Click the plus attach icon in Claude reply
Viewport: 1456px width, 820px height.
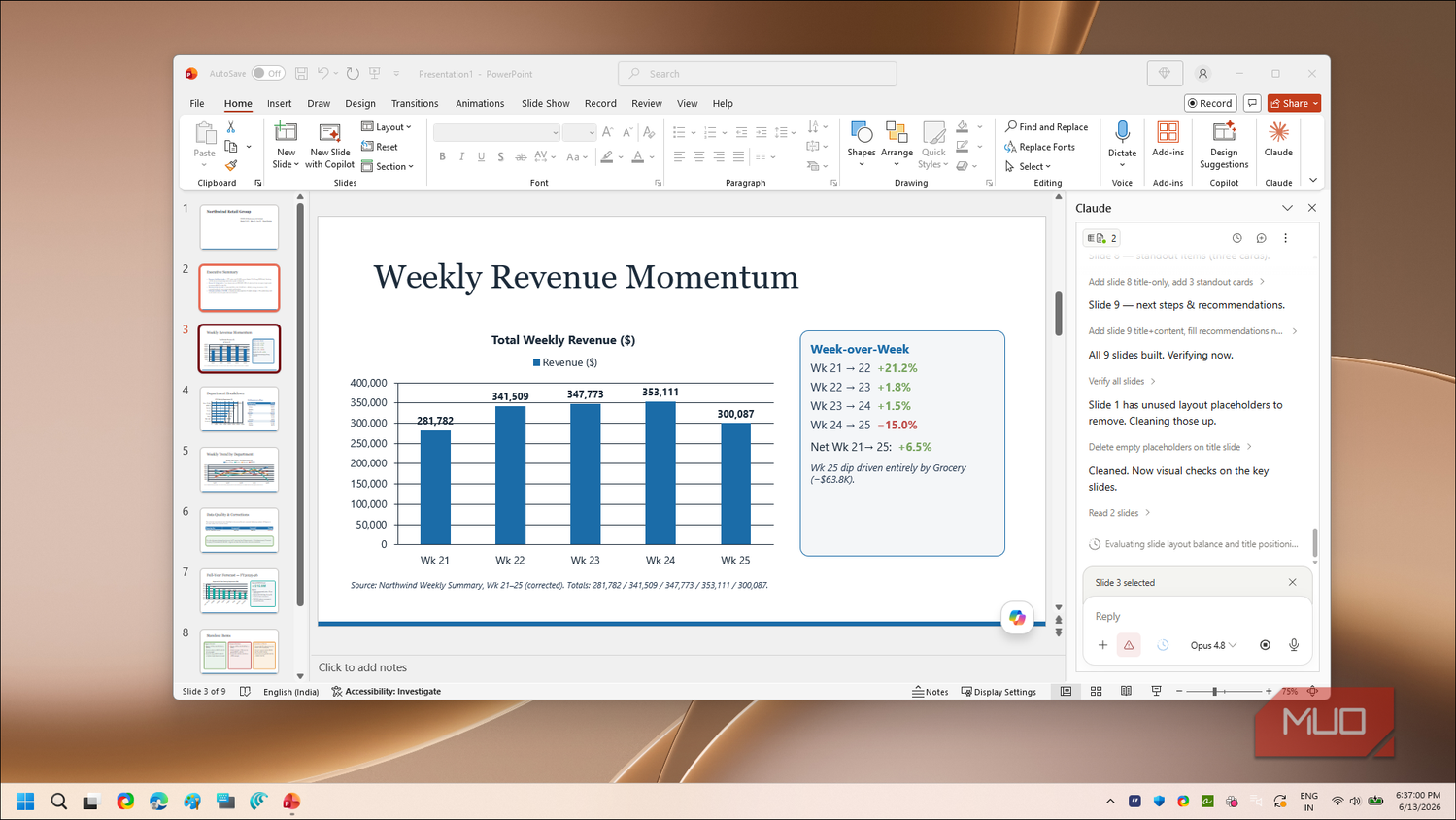click(1102, 645)
